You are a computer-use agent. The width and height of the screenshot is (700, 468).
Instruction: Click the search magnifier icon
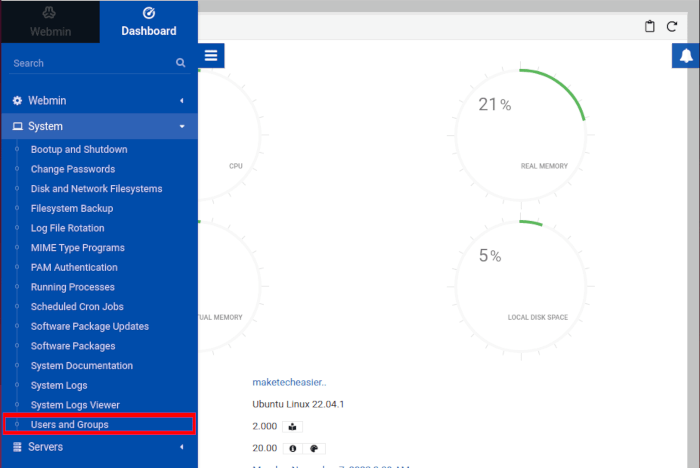click(180, 63)
